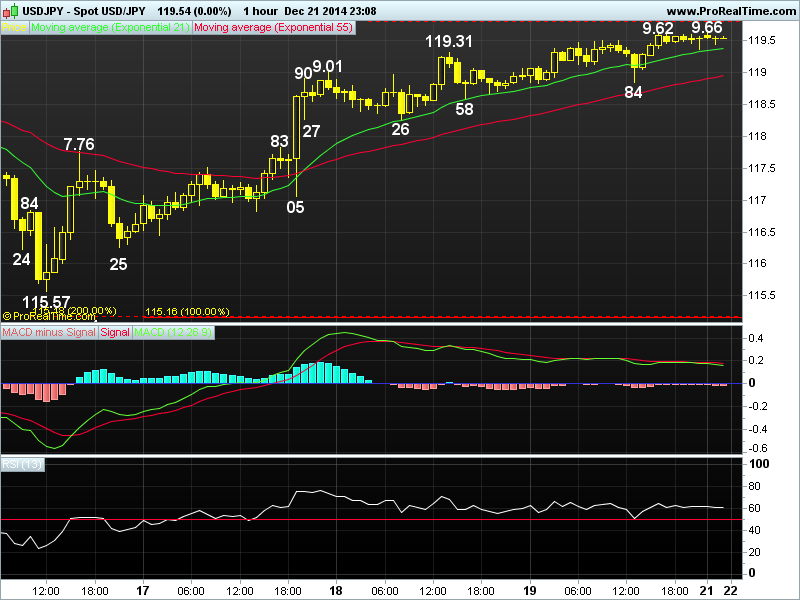Select the Moving average (Exponential 21) legend

[110, 28]
